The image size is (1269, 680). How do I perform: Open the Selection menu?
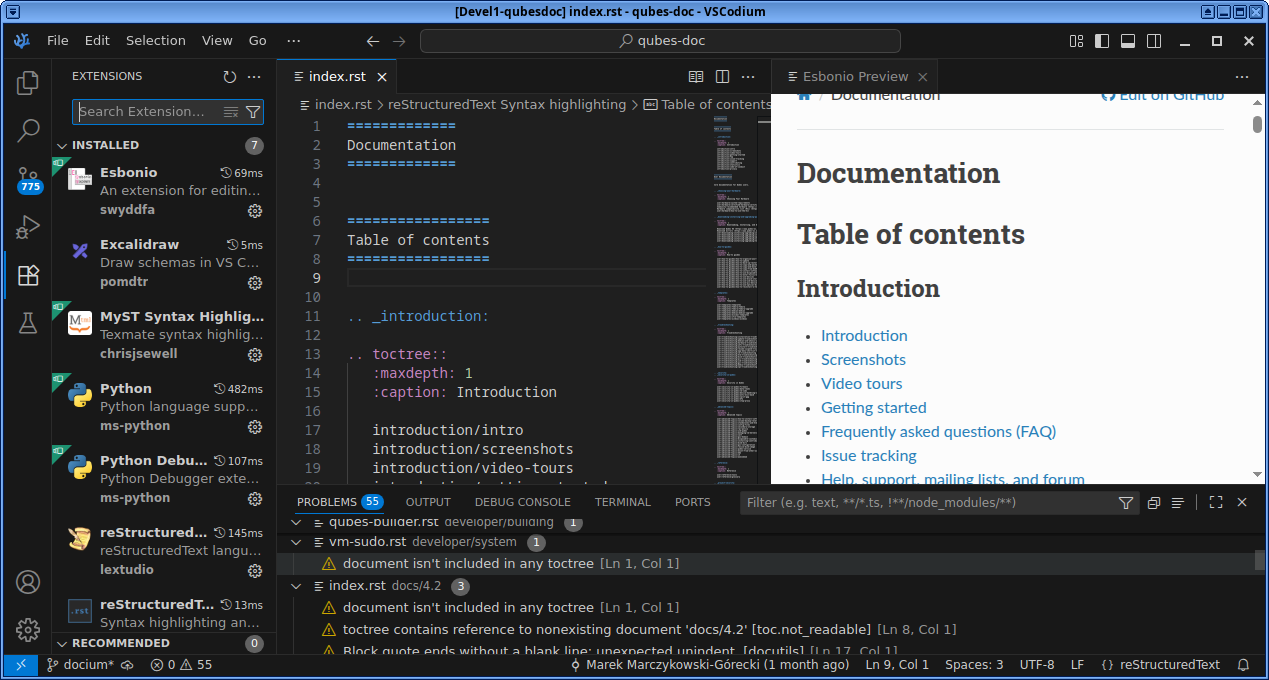point(155,41)
